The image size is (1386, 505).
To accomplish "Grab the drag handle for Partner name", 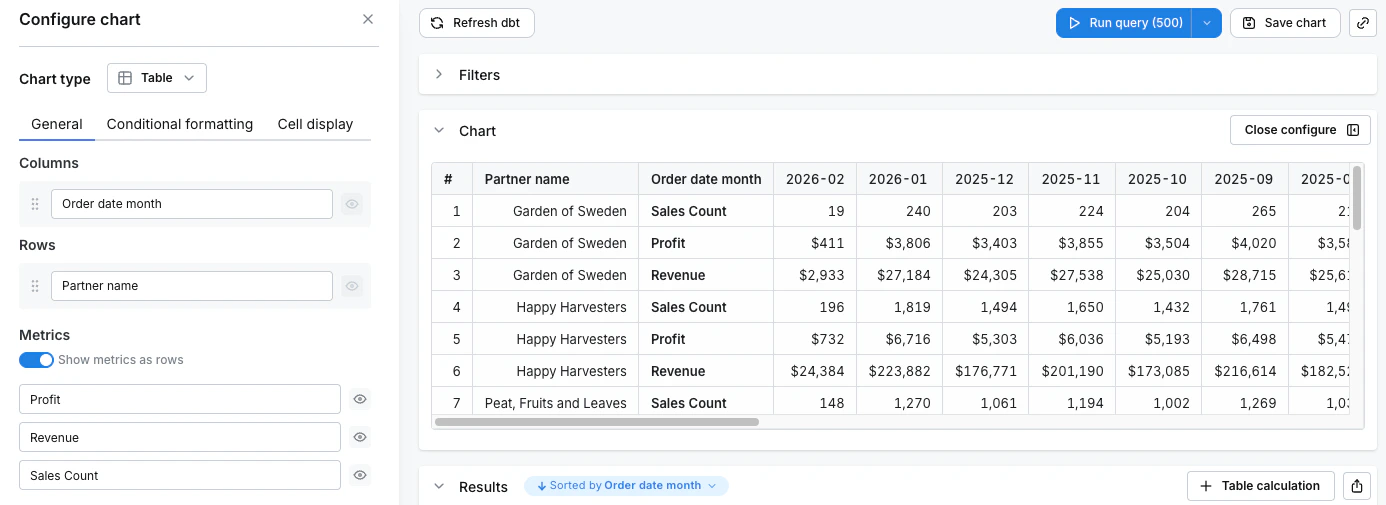I will click(x=35, y=286).
